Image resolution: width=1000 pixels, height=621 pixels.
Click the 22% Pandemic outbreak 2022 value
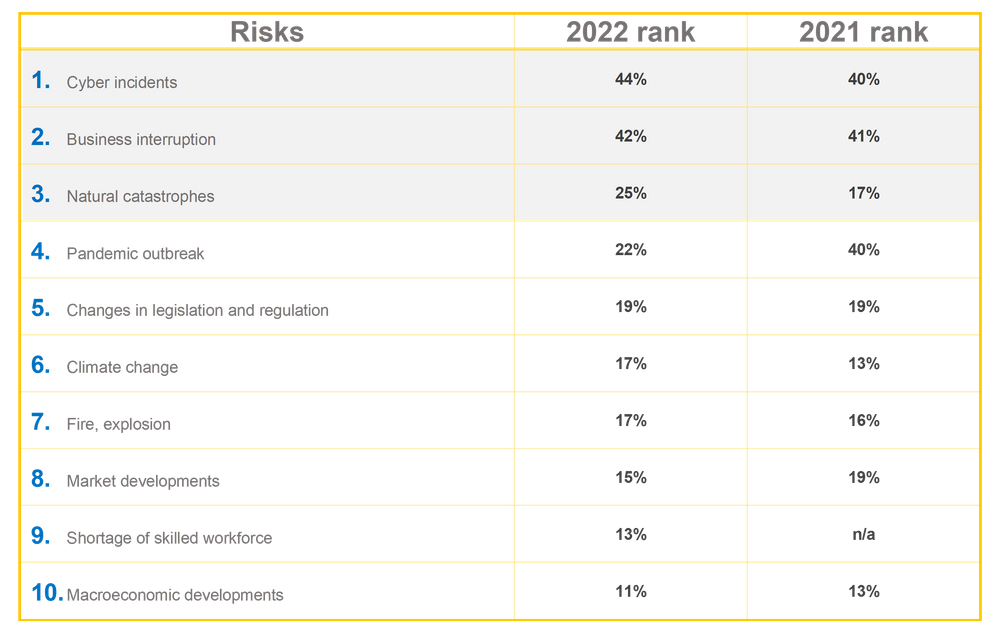pyautogui.click(x=631, y=250)
